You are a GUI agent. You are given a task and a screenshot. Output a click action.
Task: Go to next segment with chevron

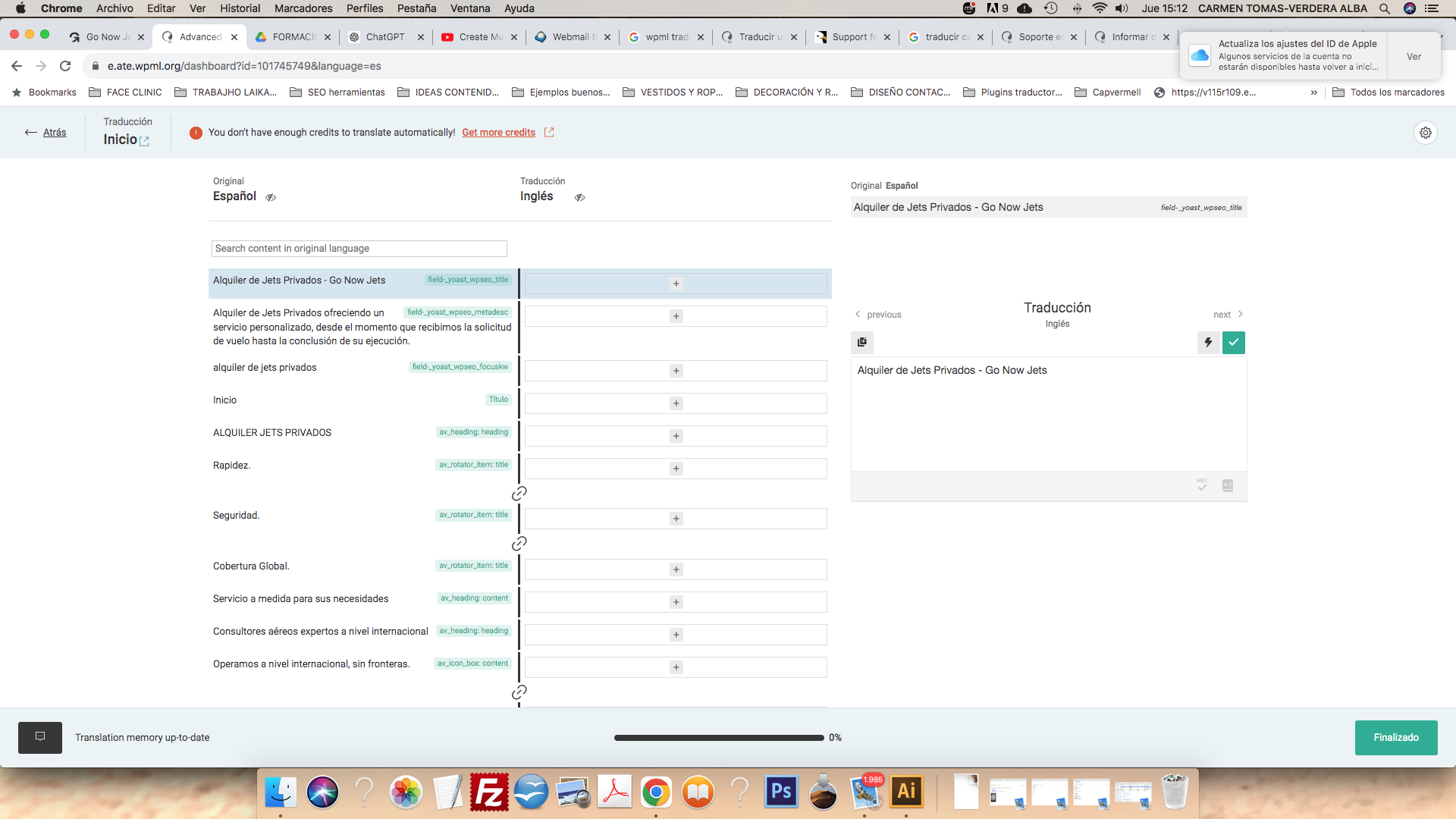[x=1228, y=315]
